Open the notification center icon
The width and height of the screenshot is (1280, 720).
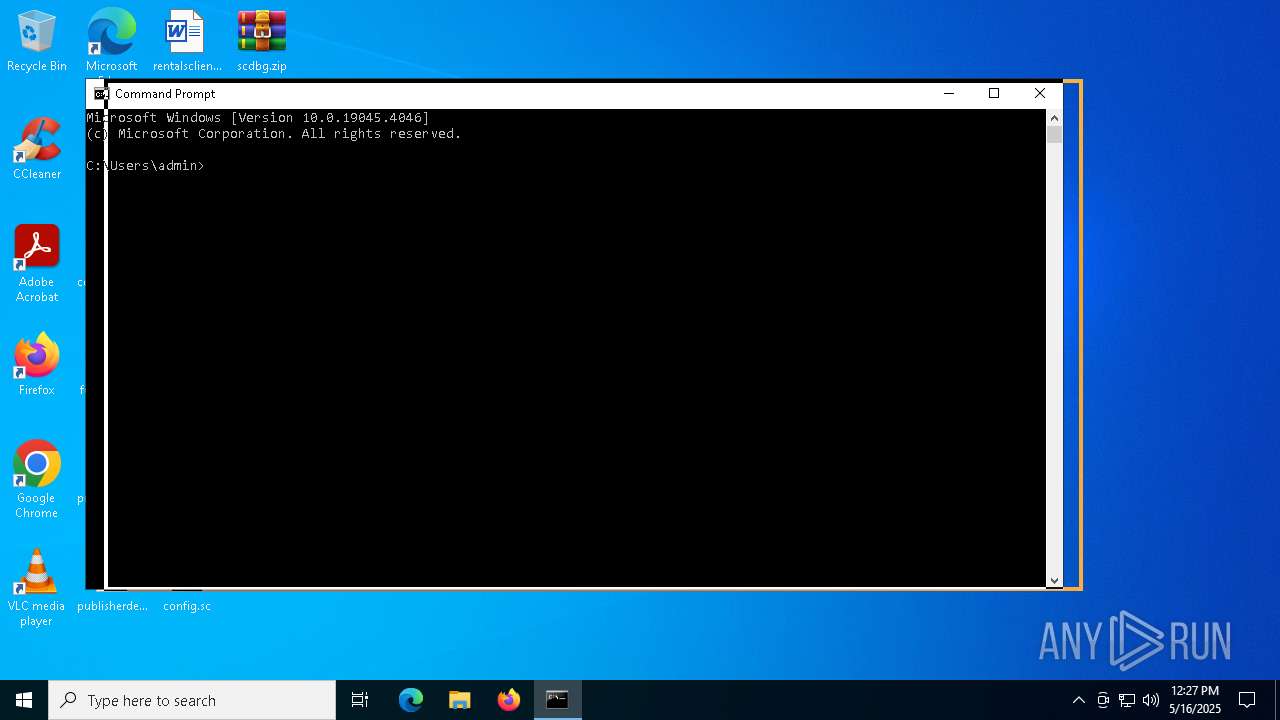click(1247, 700)
